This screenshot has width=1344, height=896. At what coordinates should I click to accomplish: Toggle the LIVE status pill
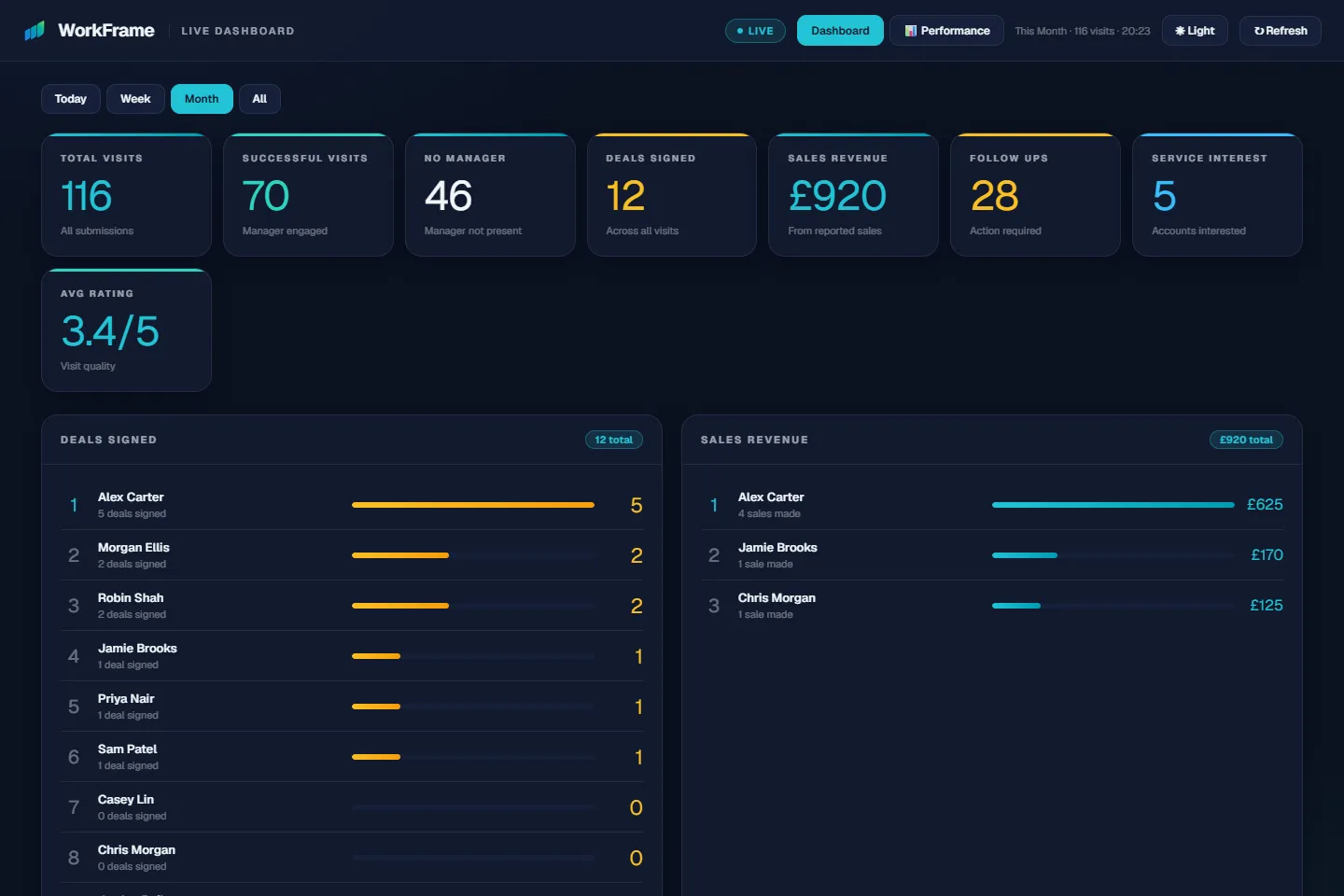pyautogui.click(x=755, y=31)
